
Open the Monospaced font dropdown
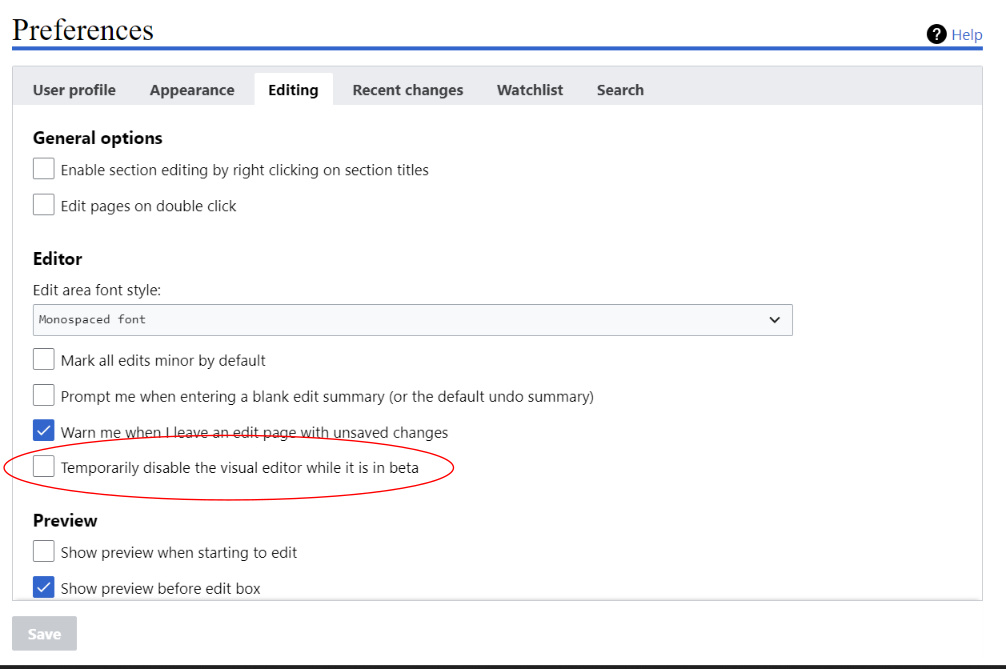click(x=412, y=320)
